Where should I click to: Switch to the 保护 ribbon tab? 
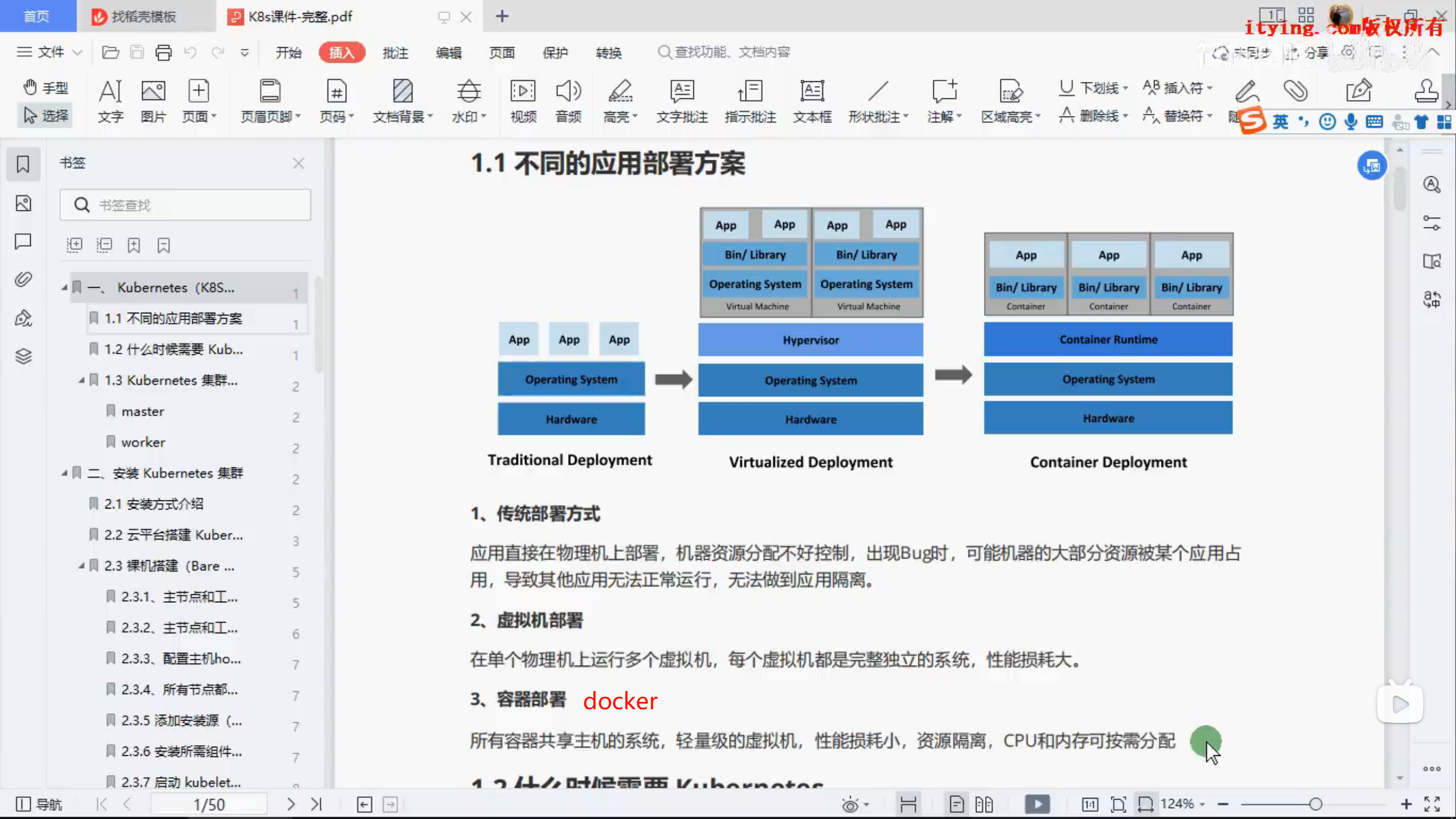[x=555, y=52]
